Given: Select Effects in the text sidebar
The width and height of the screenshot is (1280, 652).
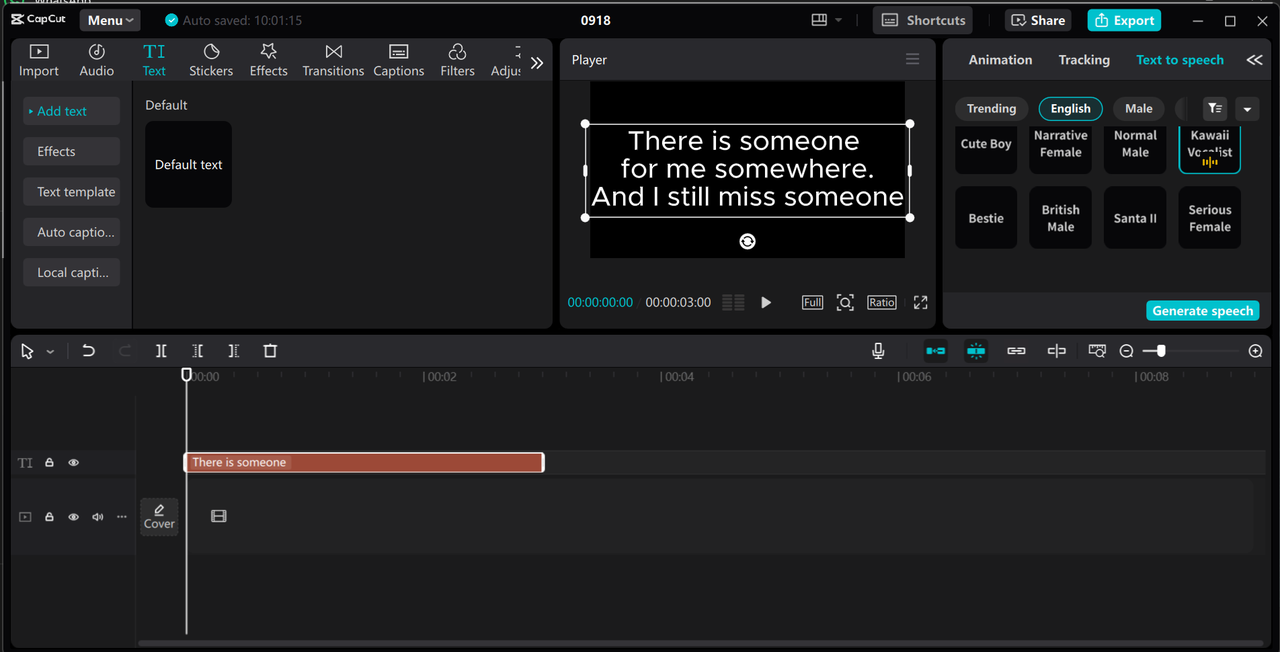Looking at the screenshot, I should coord(71,151).
